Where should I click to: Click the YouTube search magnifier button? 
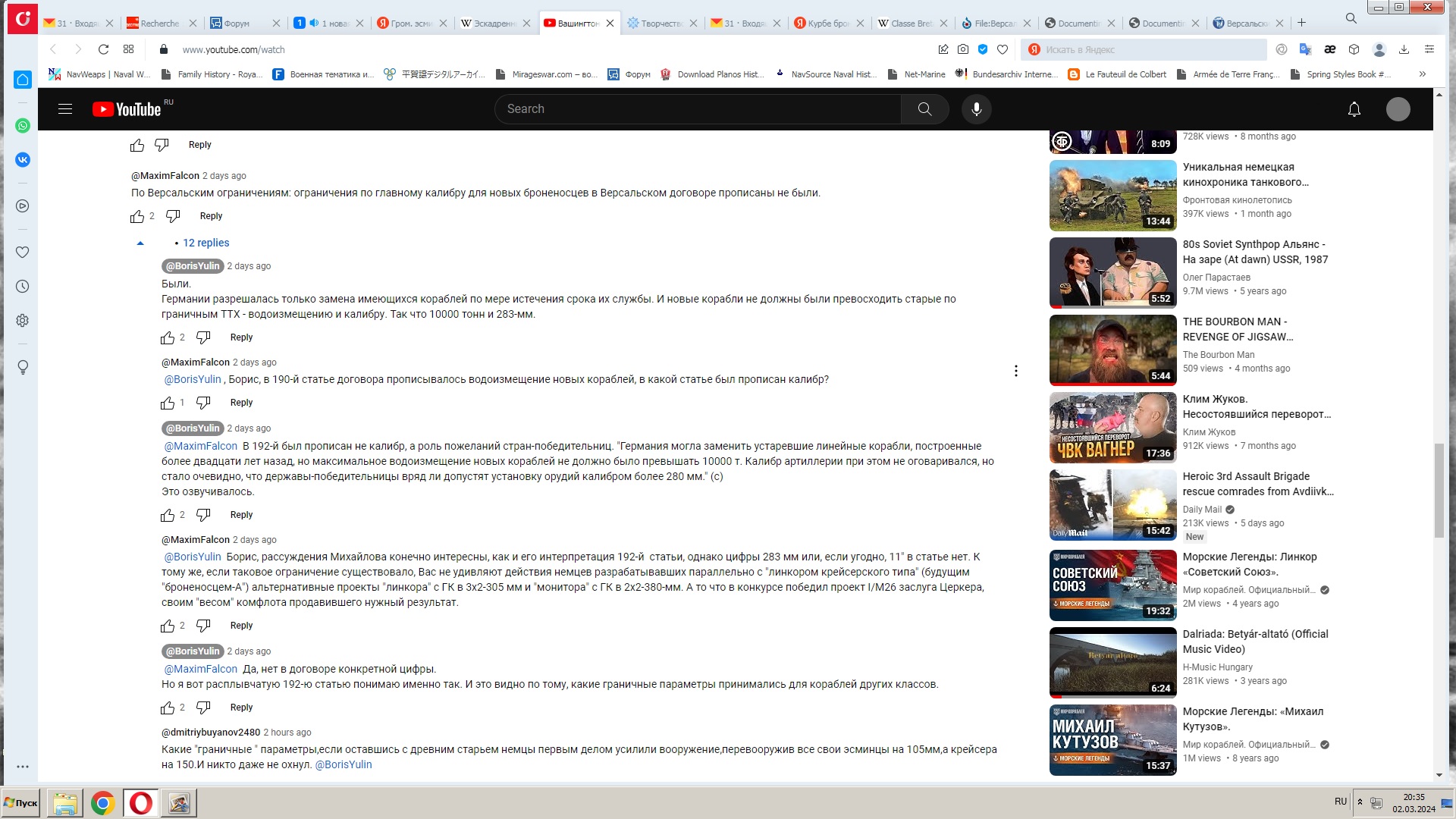pos(924,109)
